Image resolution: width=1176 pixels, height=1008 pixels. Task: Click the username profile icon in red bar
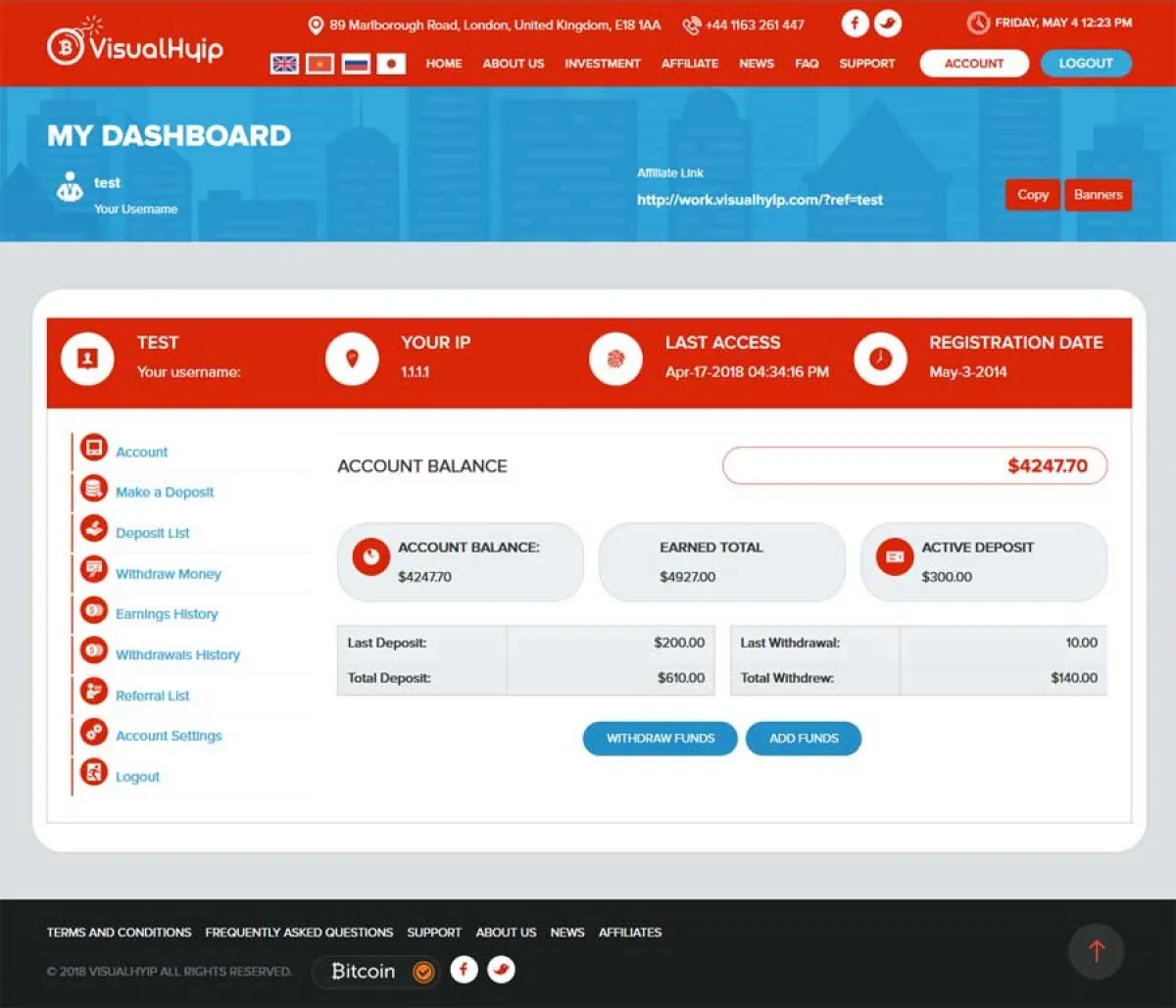click(87, 359)
